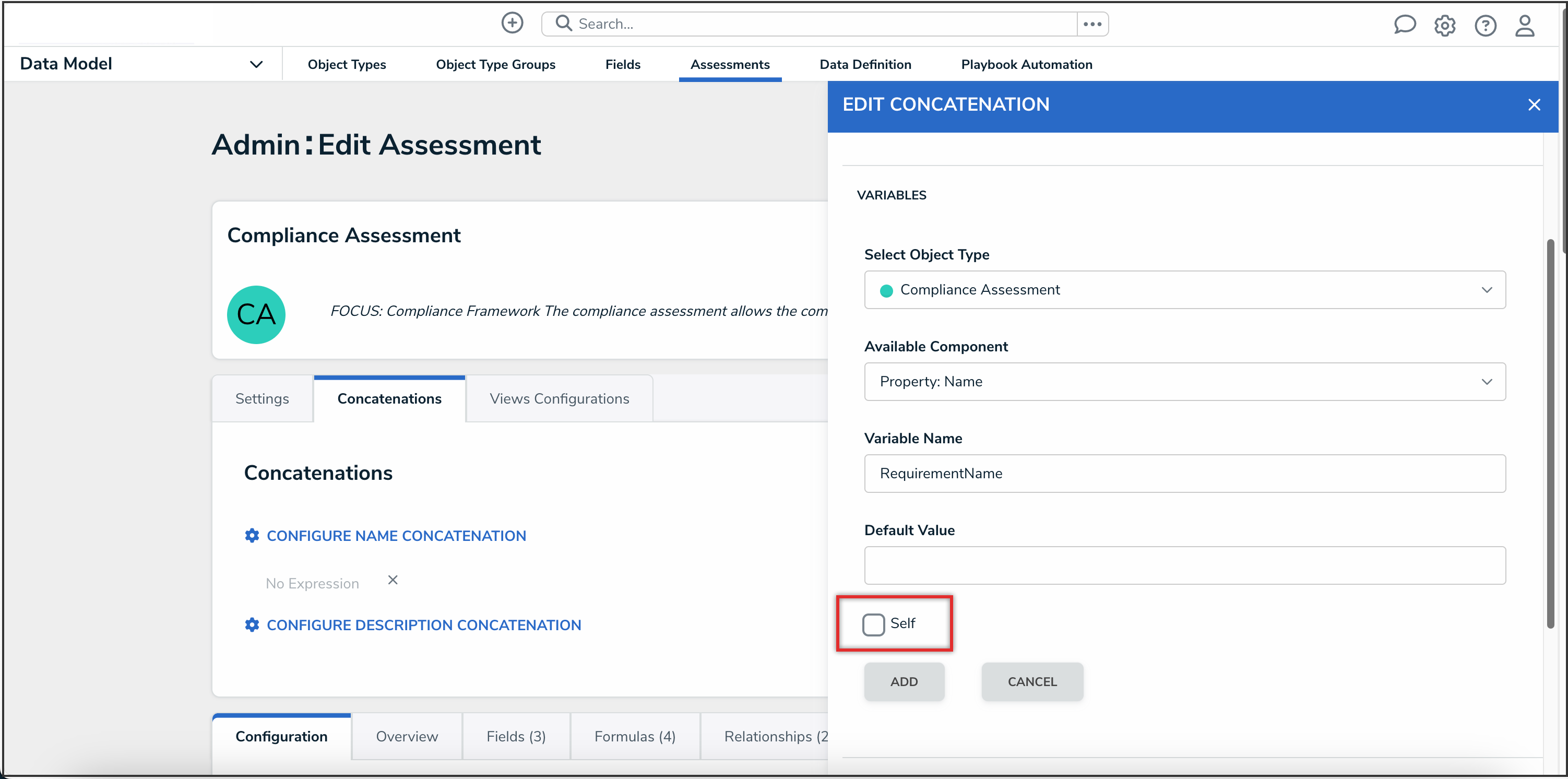Close the Edit Concatenation panel
This screenshot has height=779, width=1568.
(x=1534, y=105)
